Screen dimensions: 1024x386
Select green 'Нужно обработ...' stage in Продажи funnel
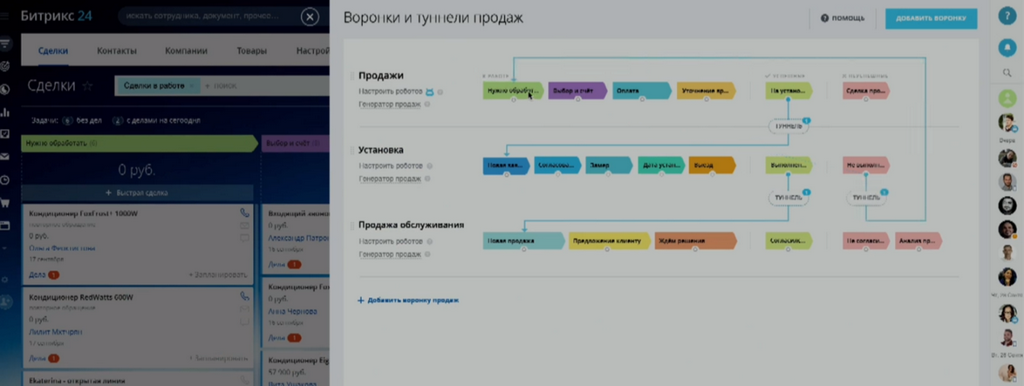[513, 91]
